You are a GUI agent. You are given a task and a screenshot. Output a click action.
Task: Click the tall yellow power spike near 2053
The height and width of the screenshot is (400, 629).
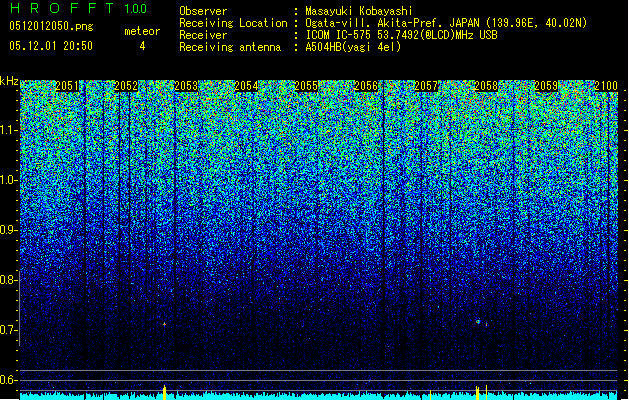(164, 392)
